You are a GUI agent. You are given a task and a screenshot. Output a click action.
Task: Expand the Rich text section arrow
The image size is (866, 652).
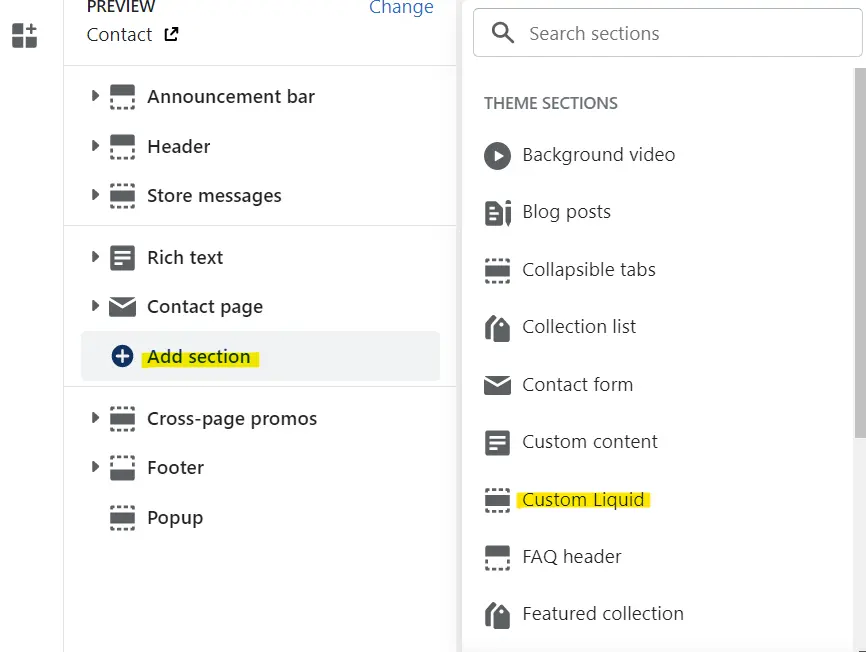95,257
